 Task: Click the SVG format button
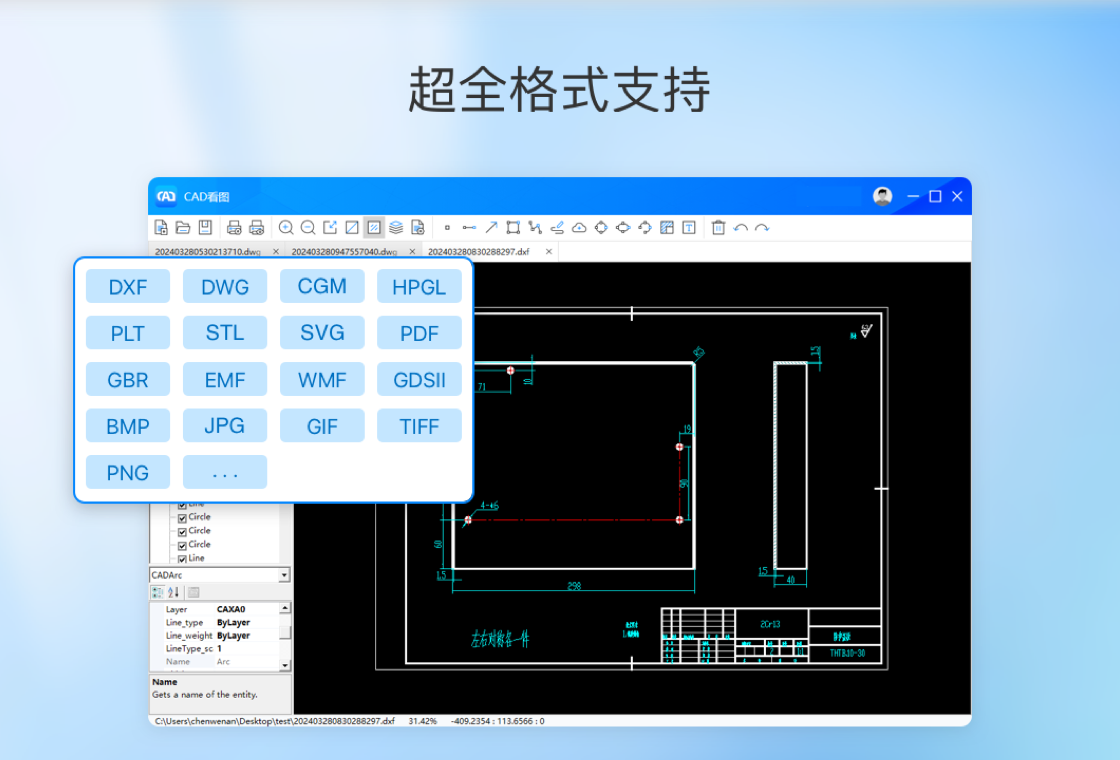(322, 333)
